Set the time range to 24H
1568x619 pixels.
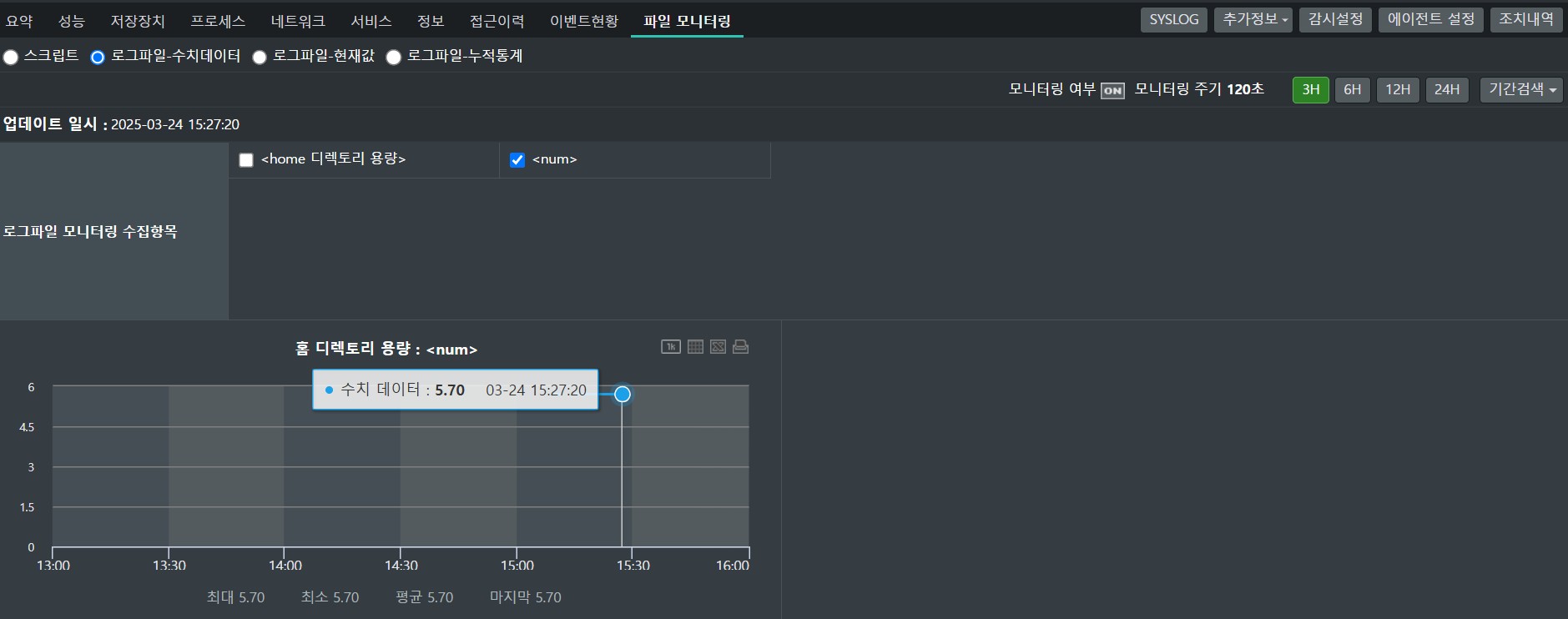tap(1446, 90)
